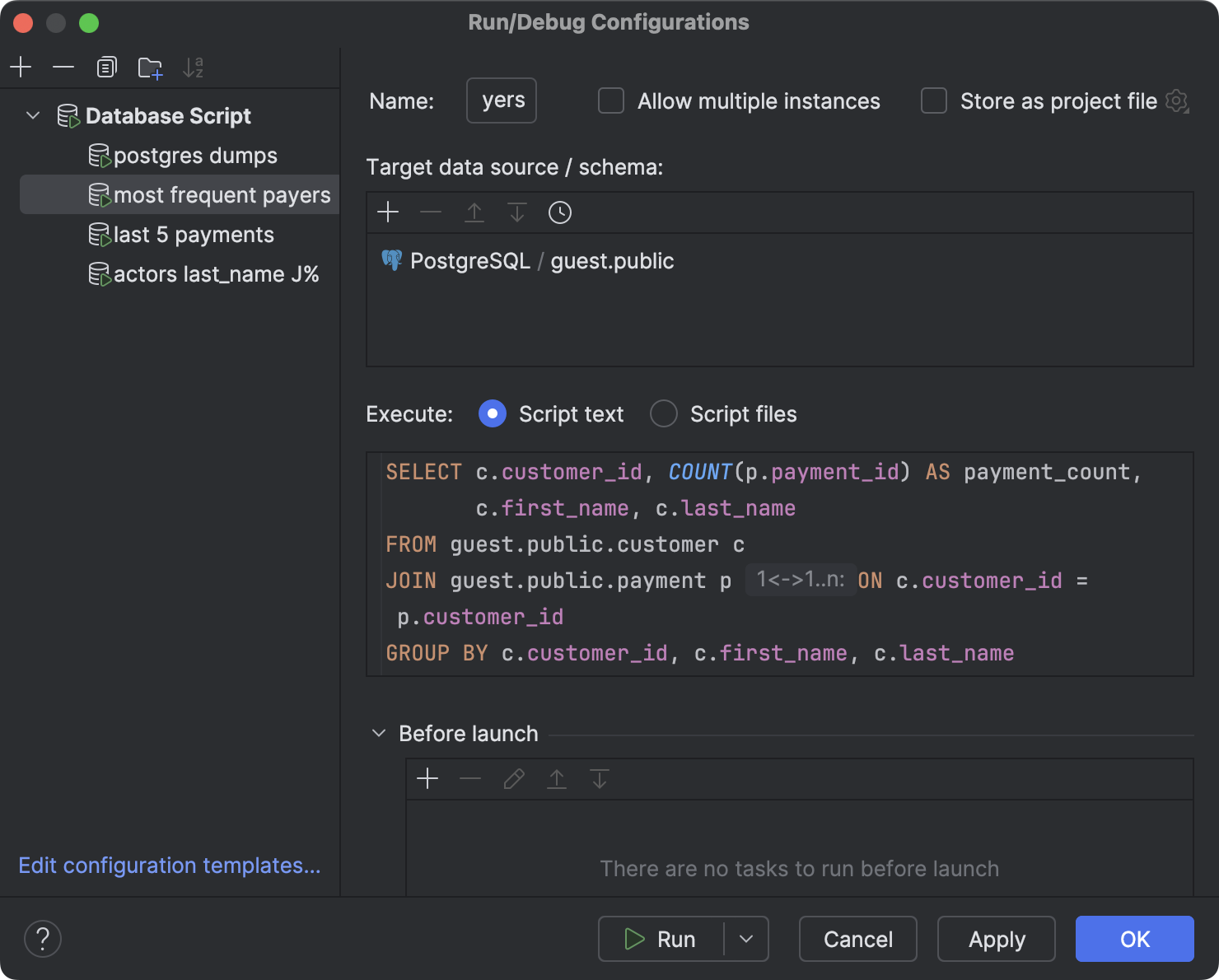Click the Remove Configuration minus icon
The height and width of the screenshot is (980, 1219).
[x=63, y=68]
